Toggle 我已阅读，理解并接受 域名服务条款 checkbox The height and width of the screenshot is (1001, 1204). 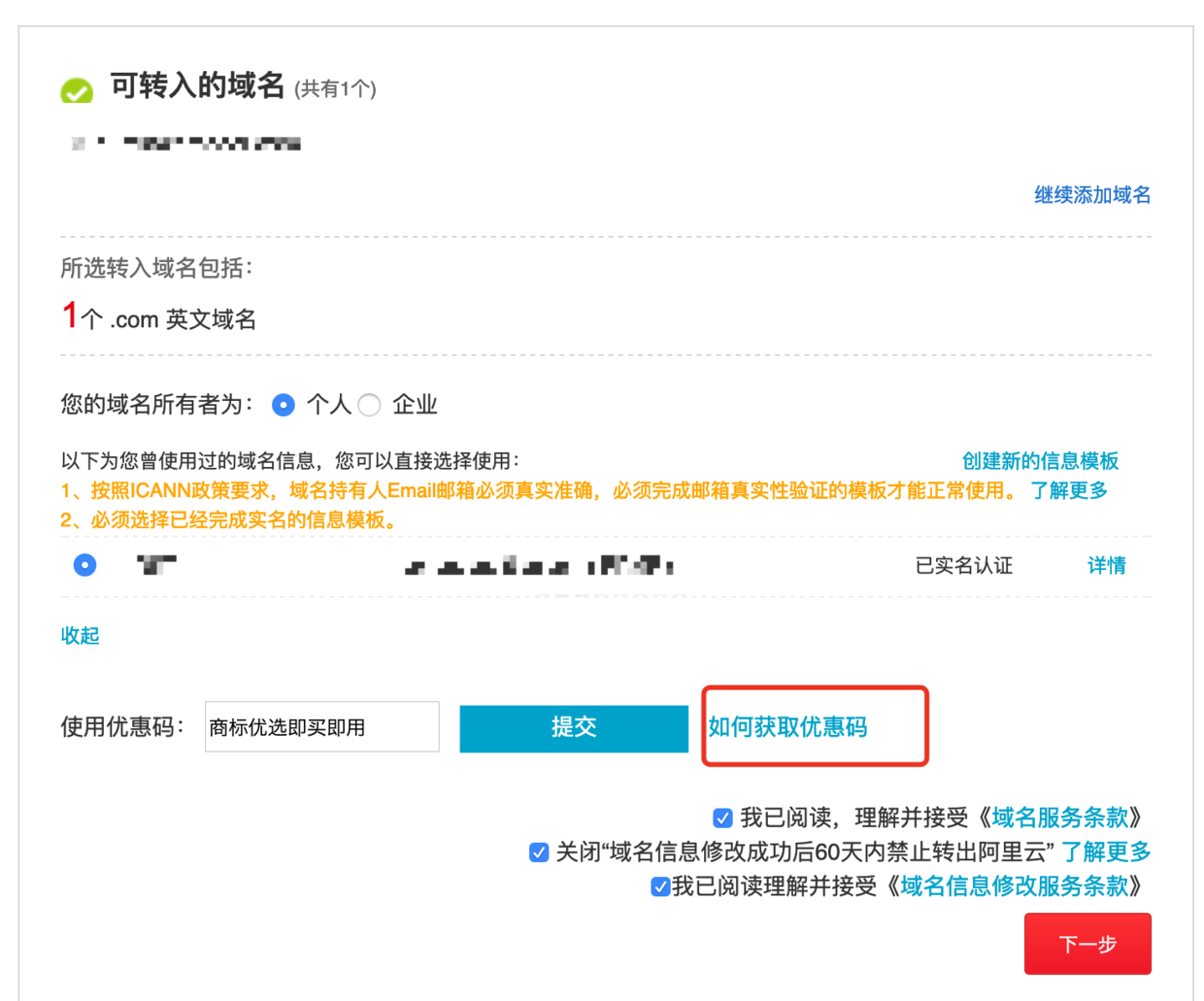pyautogui.click(x=722, y=817)
